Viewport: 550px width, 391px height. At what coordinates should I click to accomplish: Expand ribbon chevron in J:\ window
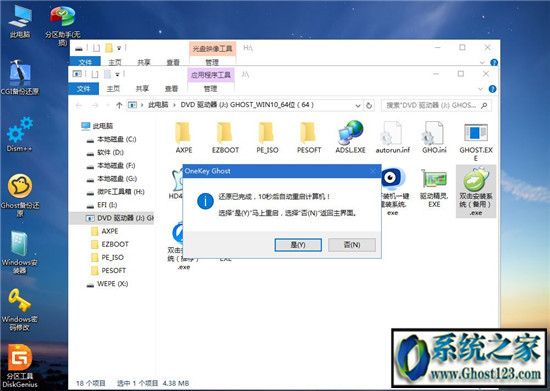click(481, 89)
